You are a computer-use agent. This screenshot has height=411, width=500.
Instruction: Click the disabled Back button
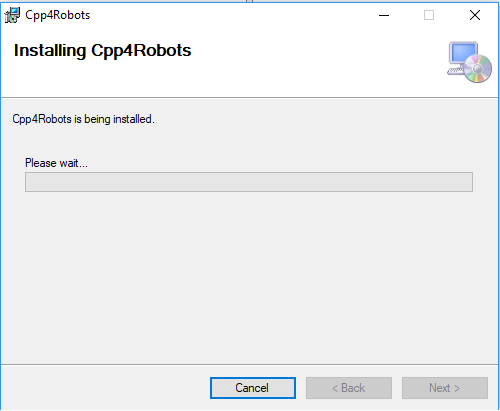(349, 388)
